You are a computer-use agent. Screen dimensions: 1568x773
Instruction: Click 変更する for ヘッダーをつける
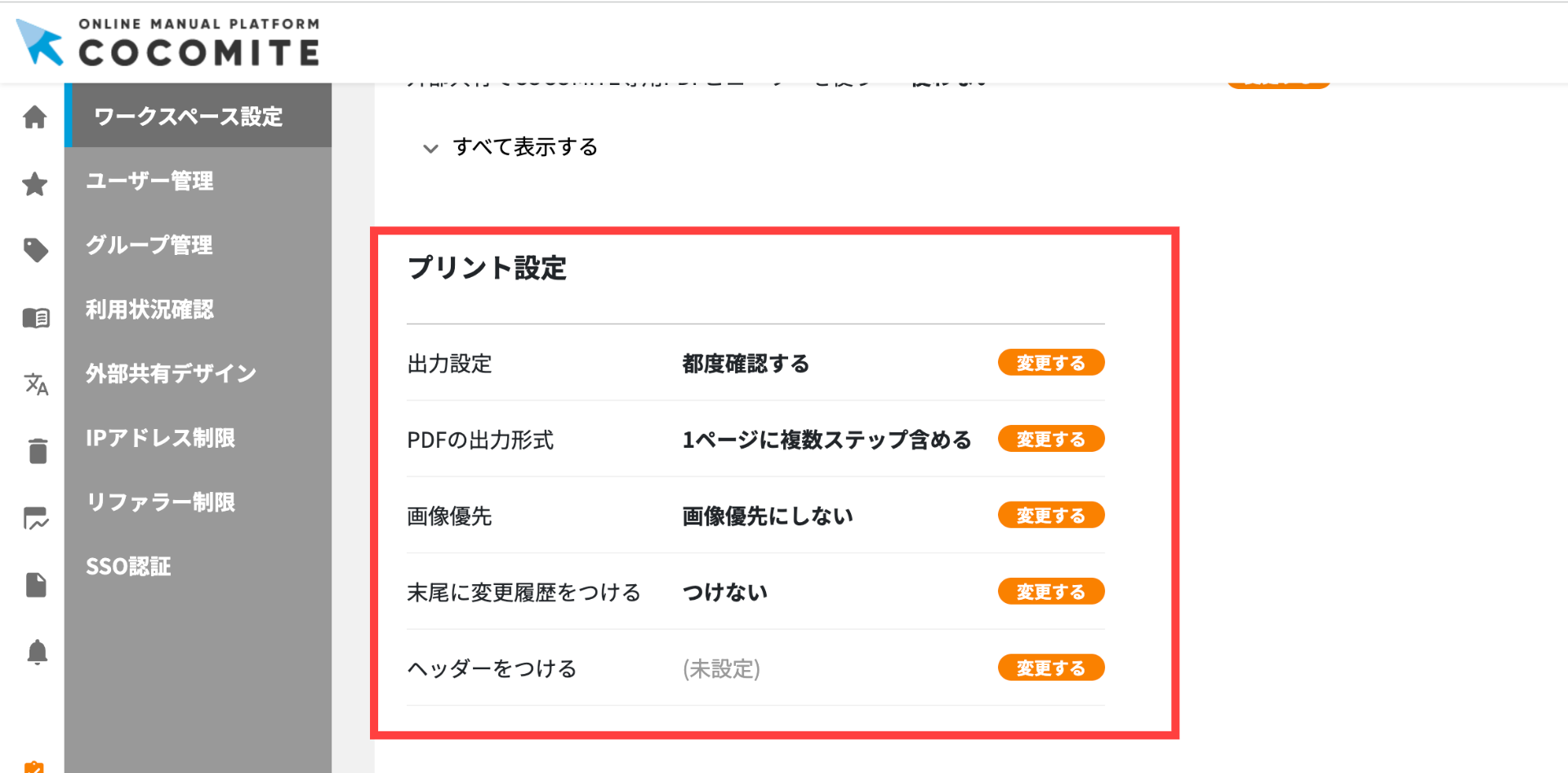tap(1050, 668)
